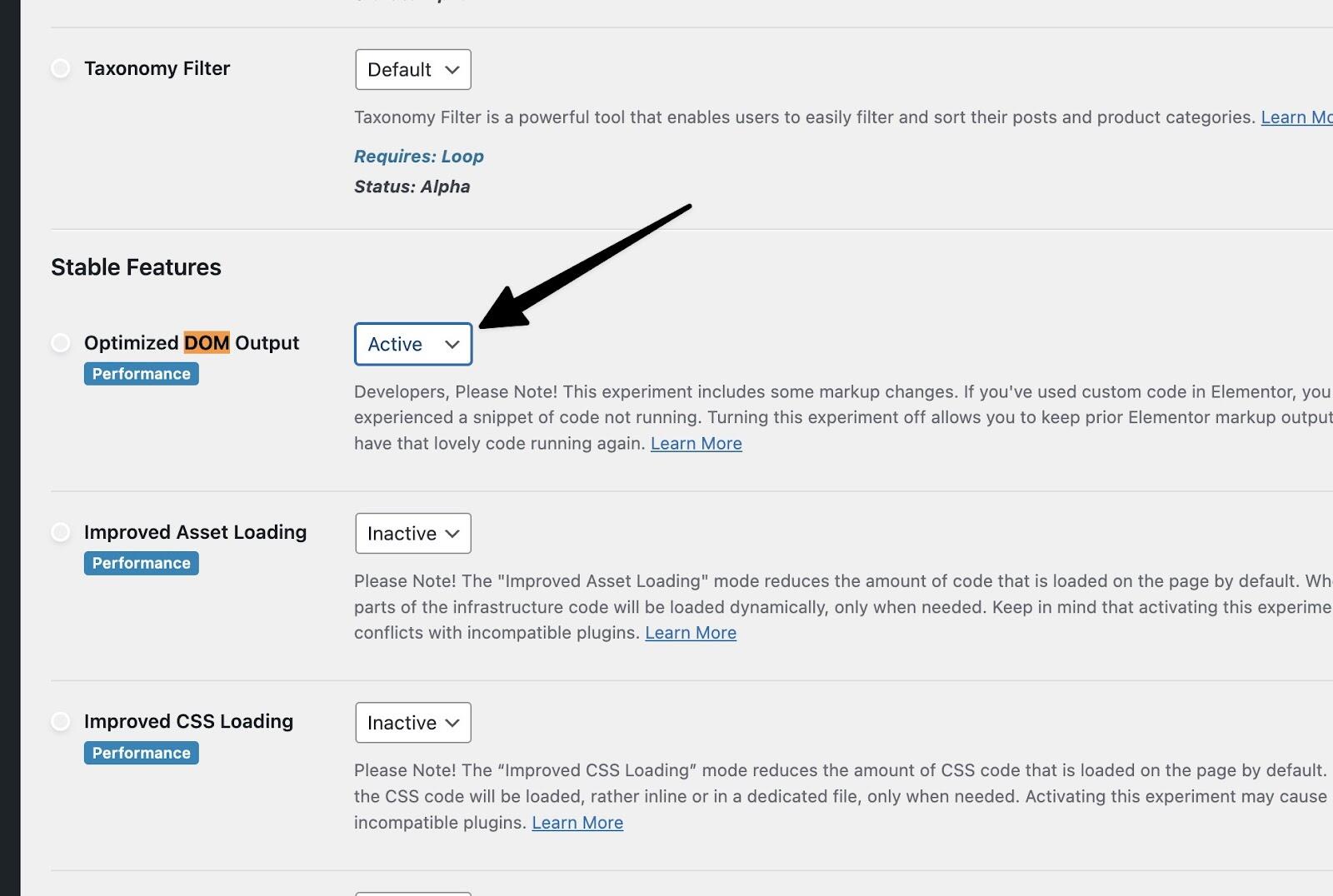Open the Requires: Loop link

(x=419, y=157)
